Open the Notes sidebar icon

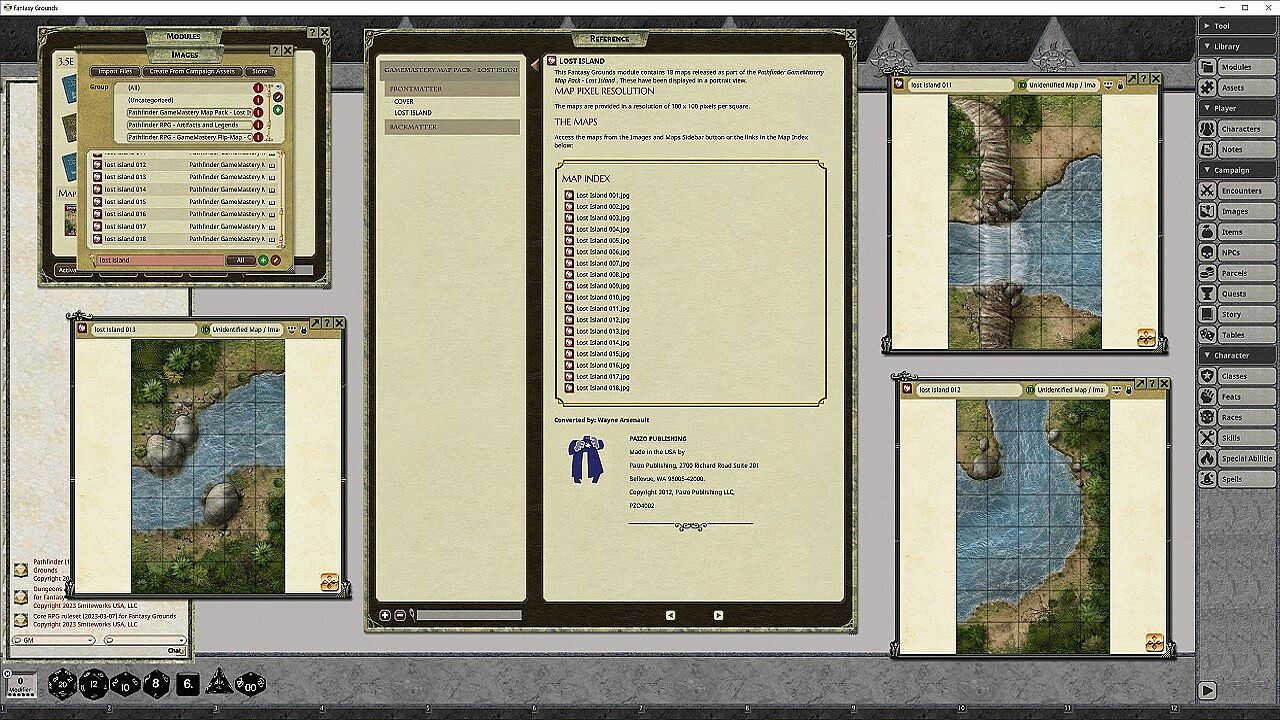tap(1207, 149)
